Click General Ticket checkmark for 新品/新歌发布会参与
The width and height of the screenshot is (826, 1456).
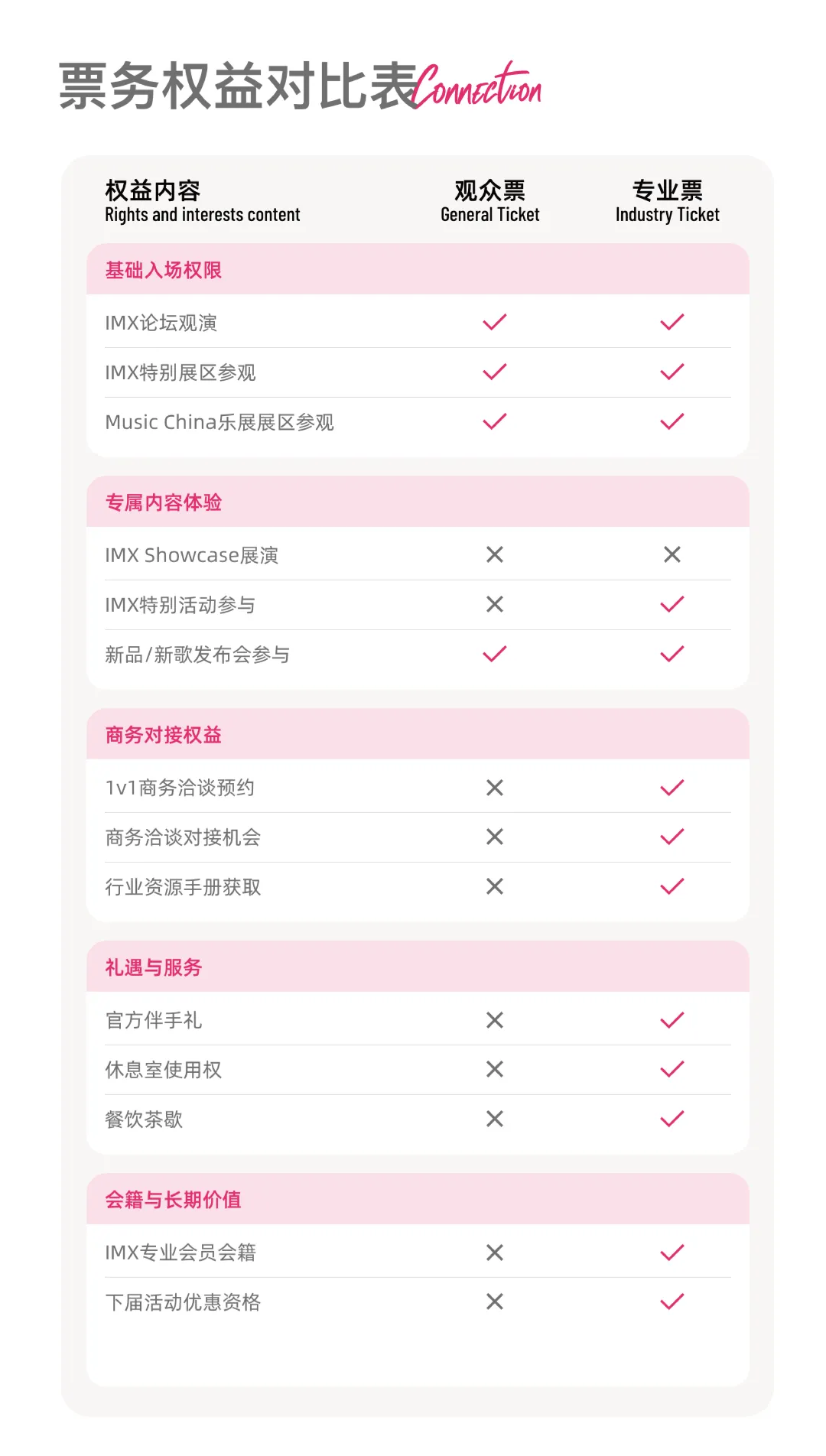pyautogui.click(x=495, y=654)
